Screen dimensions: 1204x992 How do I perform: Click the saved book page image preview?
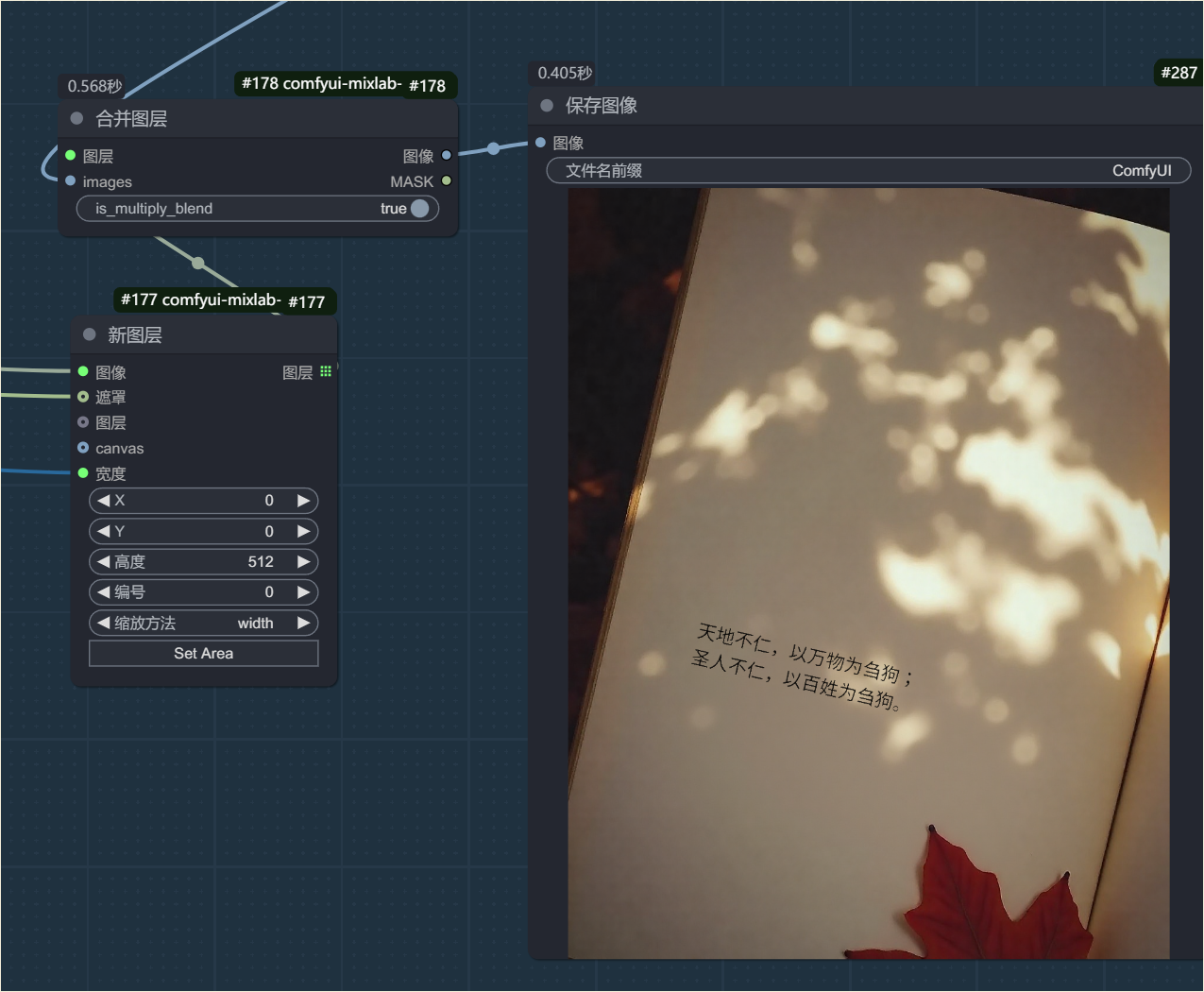pyautogui.click(x=869, y=573)
